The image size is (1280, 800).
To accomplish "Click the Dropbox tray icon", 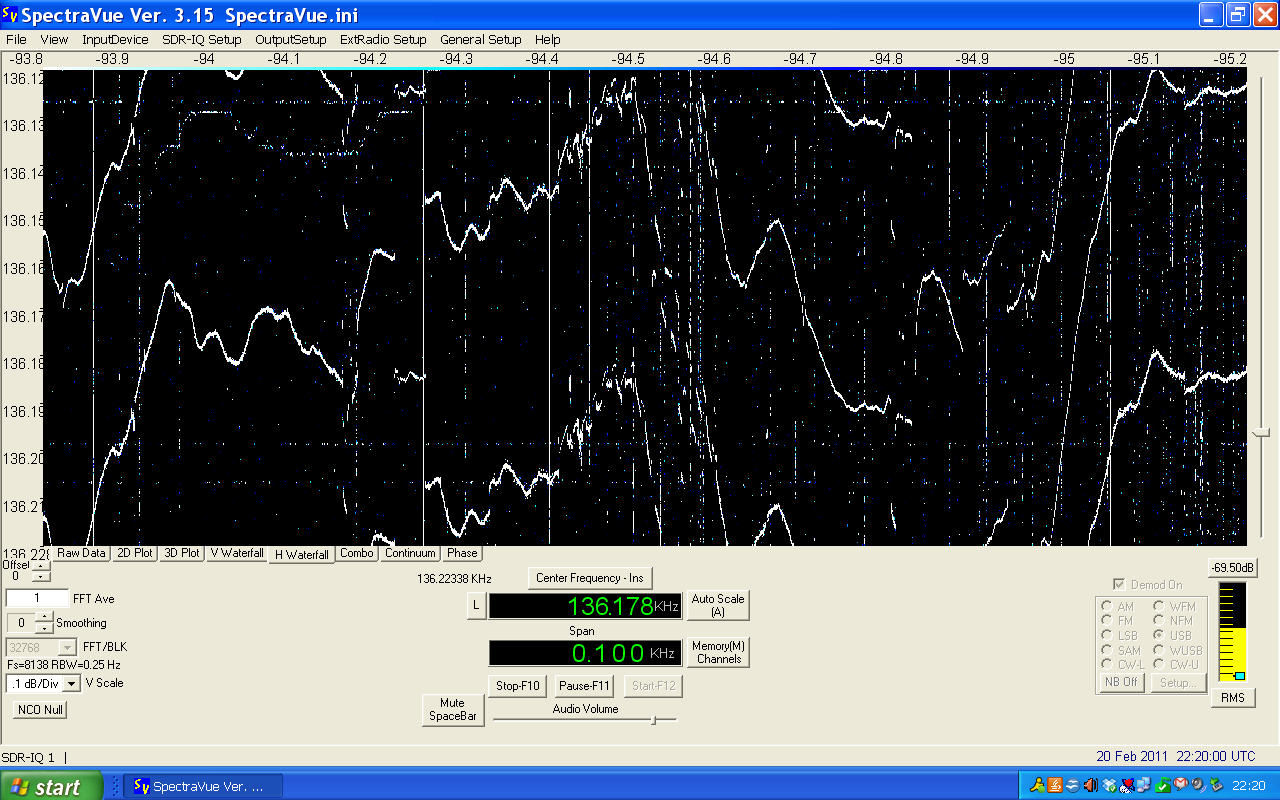I will tap(1109, 786).
